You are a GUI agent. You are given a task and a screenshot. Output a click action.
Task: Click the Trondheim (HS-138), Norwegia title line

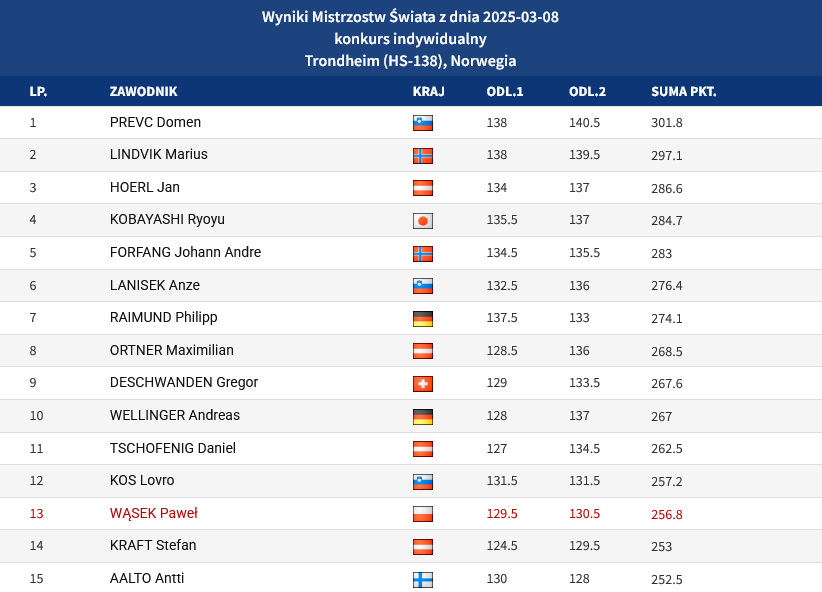coord(410,61)
